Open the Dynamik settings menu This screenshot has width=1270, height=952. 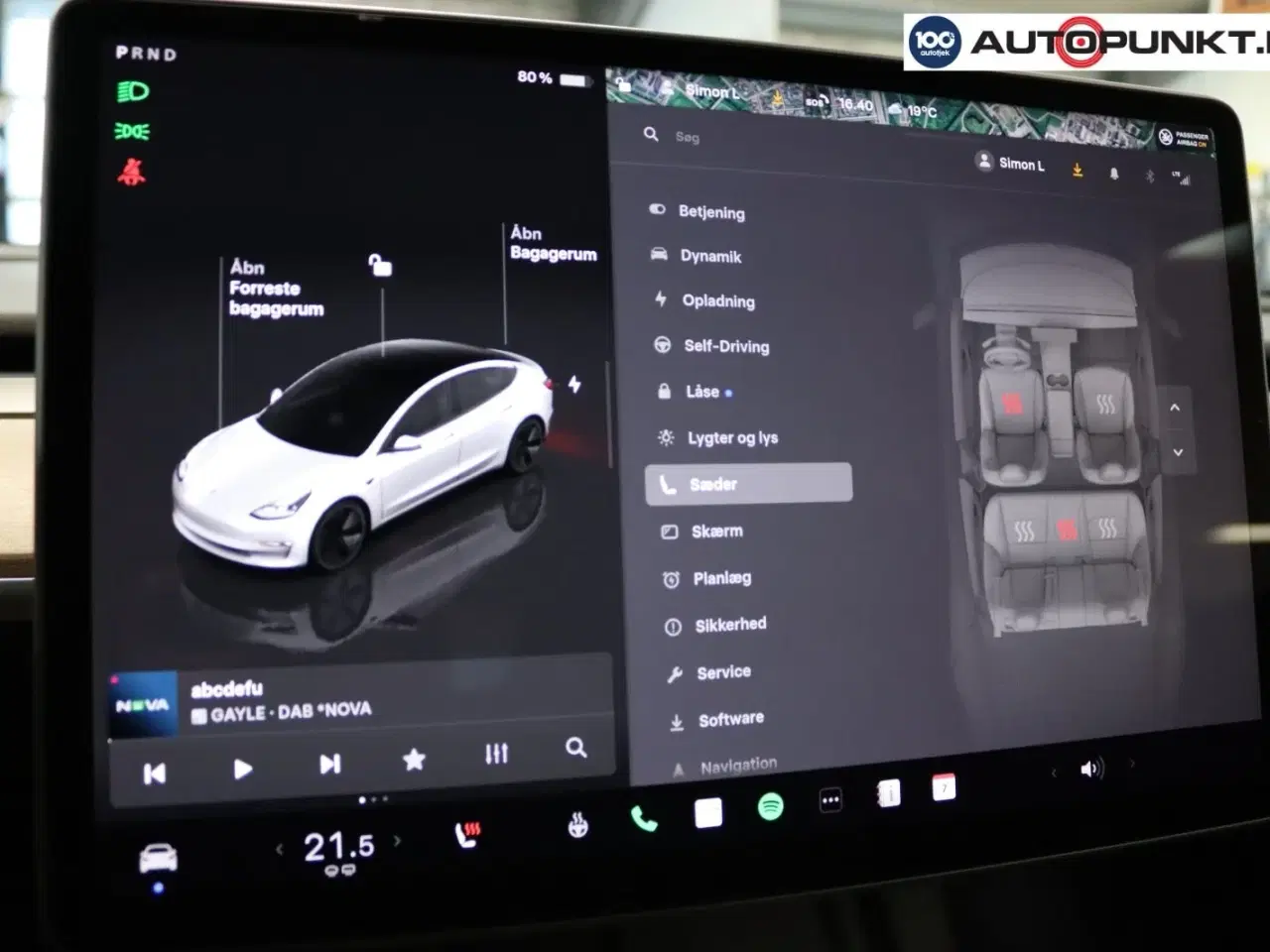pos(697,256)
